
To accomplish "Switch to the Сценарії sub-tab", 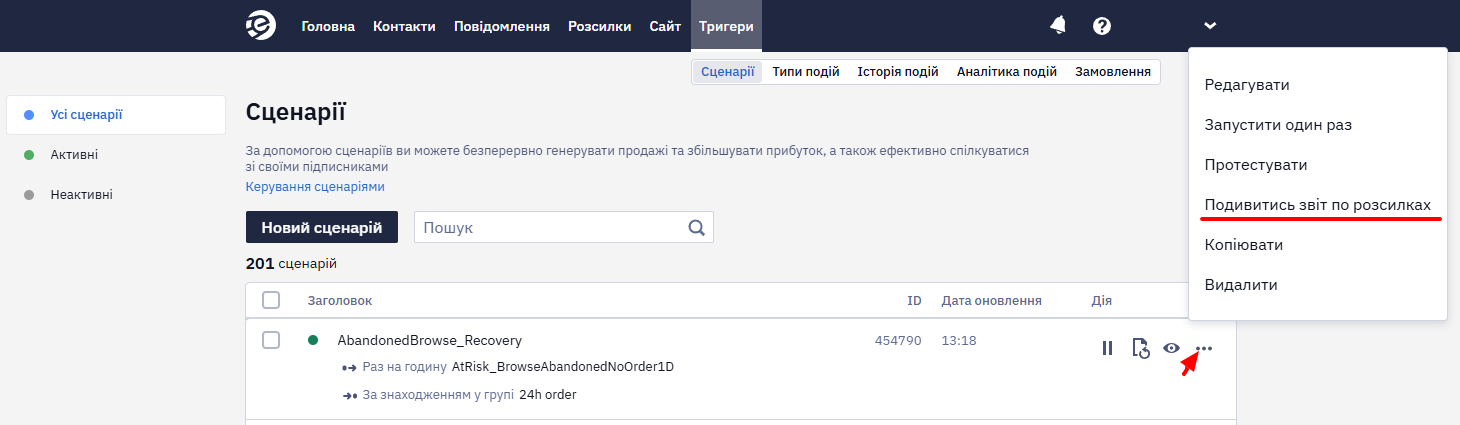I will [728, 71].
